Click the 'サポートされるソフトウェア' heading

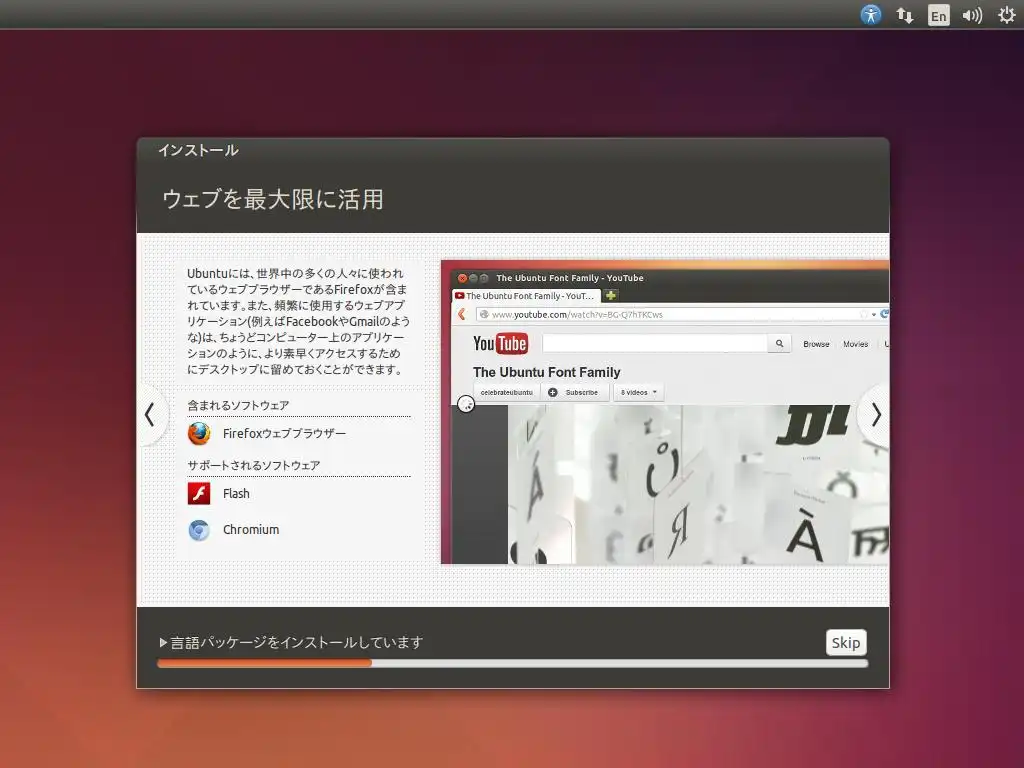tap(253, 466)
